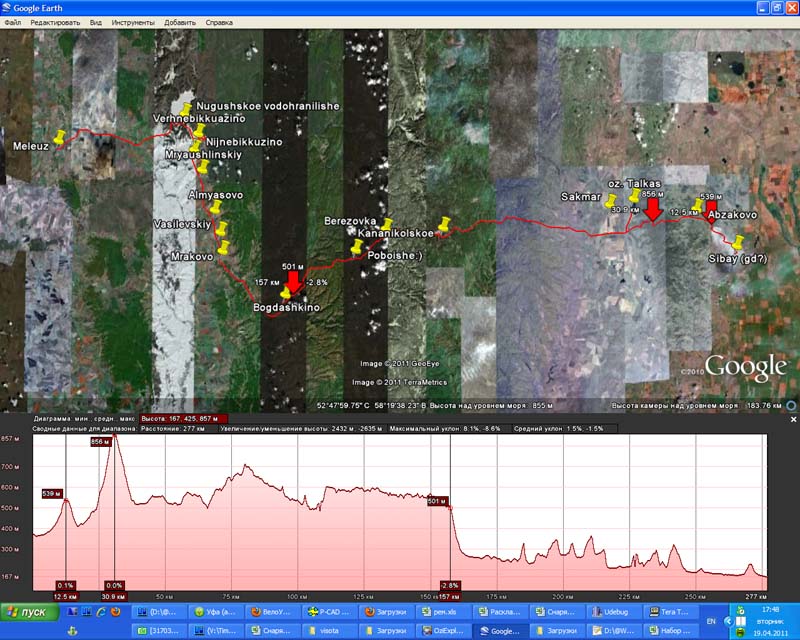The height and width of the screenshot is (640, 800).
Task: Select the Sibay (gd?) placemark pushpin
Action: point(738,242)
